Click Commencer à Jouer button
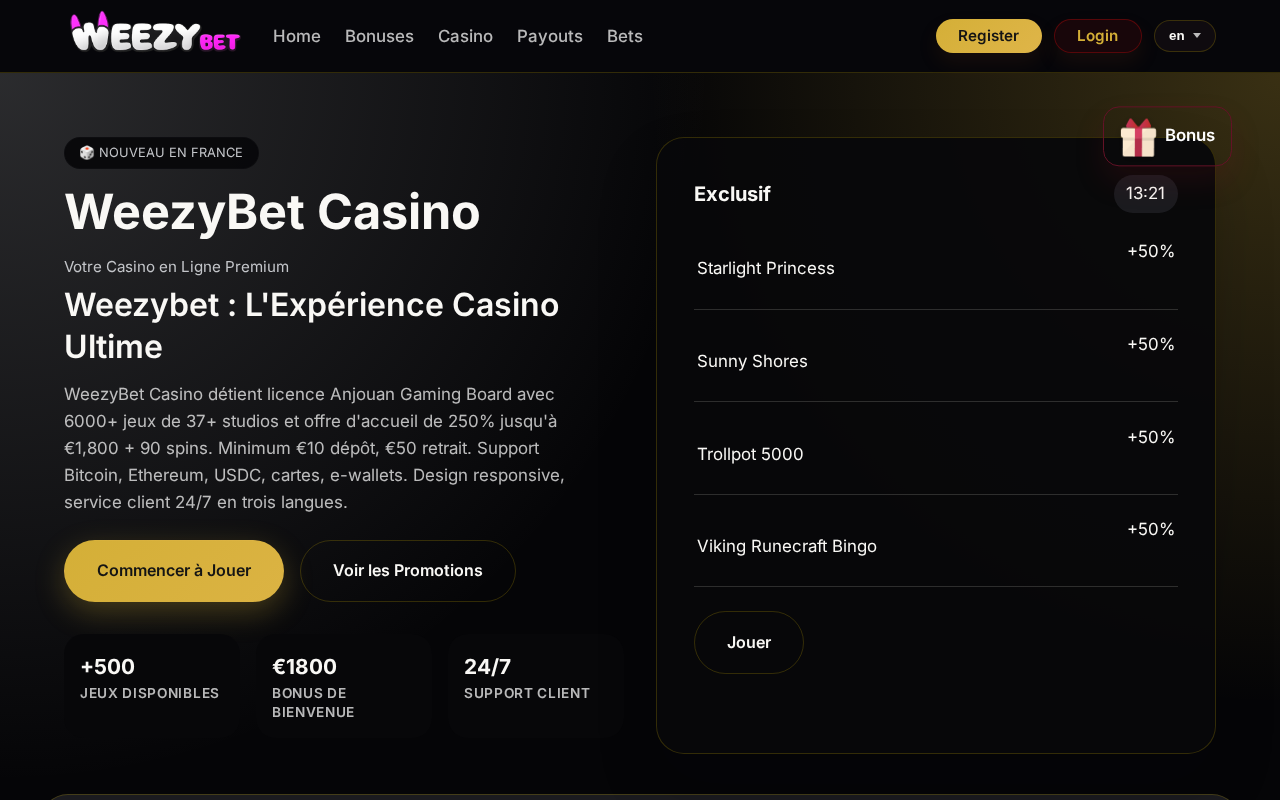The height and width of the screenshot is (800, 1280). [x=174, y=571]
